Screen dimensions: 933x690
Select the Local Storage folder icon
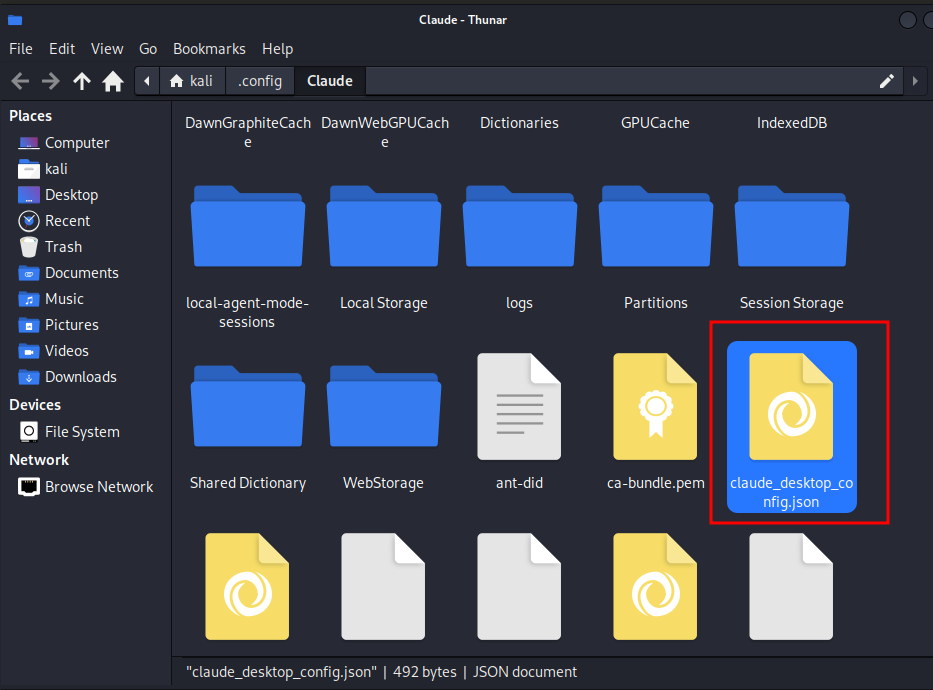point(384,226)
